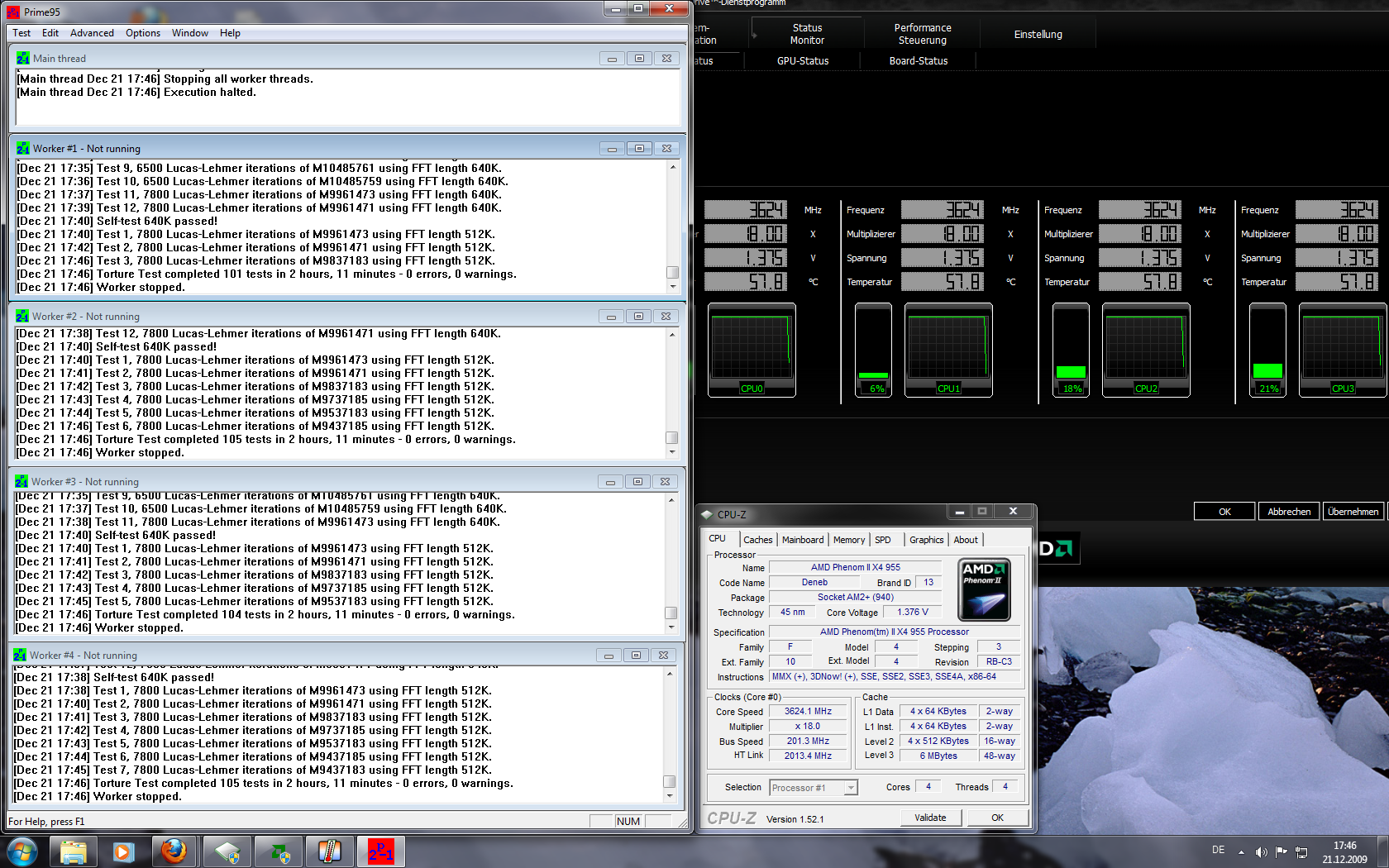The height and width of the screenshot is (868, 1389).
Task: Click the 6% CPU load bar
Action: [873, 350]
